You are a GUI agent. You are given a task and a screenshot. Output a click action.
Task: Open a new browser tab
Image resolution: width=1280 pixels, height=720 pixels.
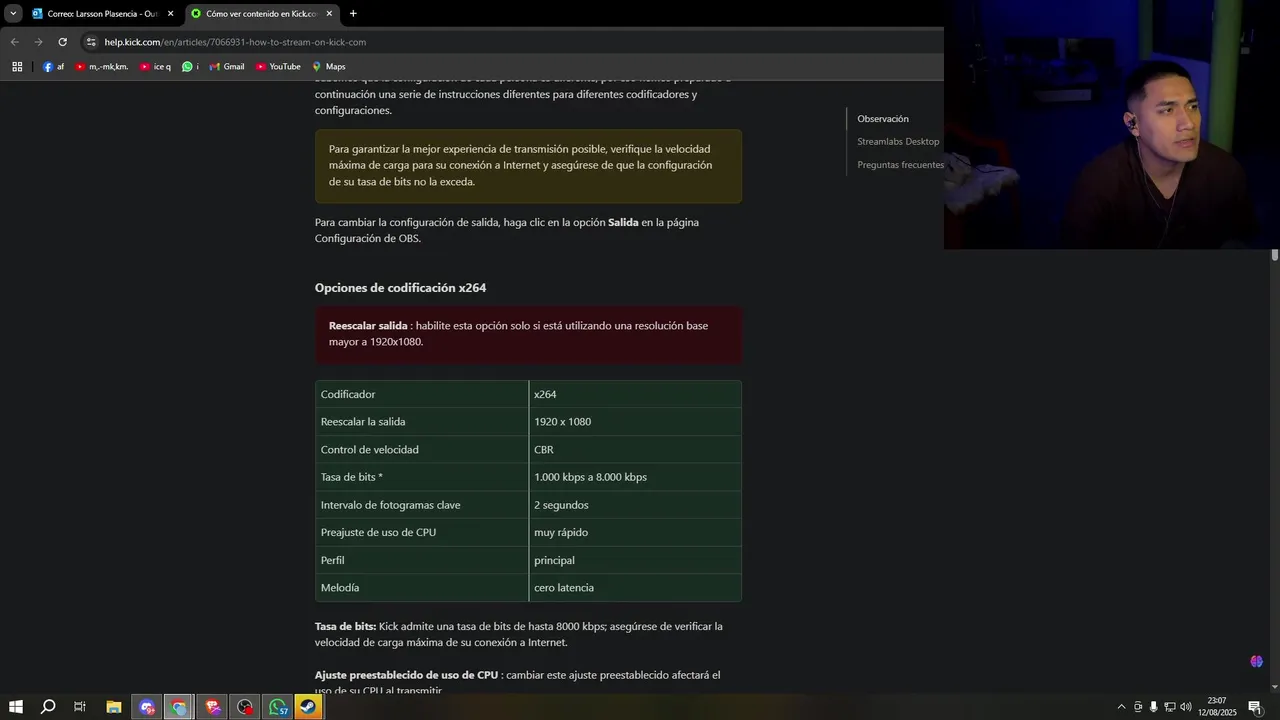pos(353,14)
